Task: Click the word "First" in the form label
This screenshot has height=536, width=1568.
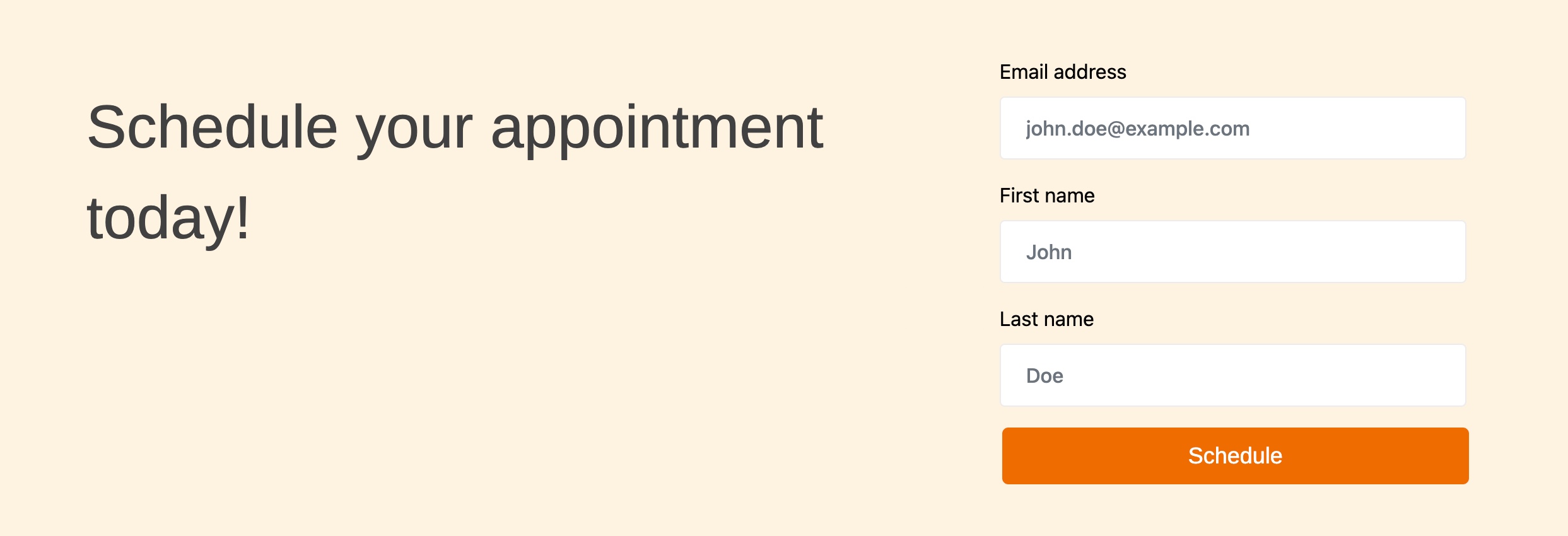Action: pyautogui.click(x=1019, y=195)
